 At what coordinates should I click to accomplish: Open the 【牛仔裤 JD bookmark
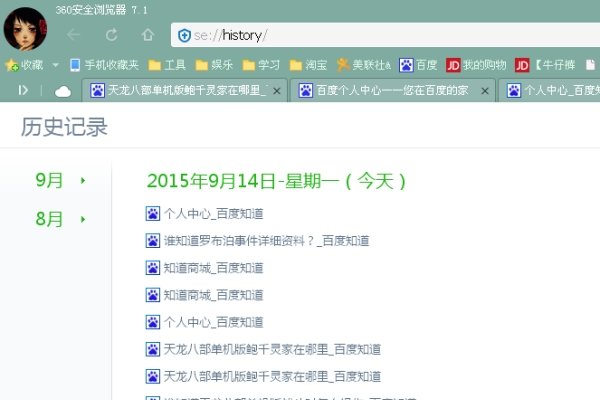pyautogui.click(x=545, y=65)
